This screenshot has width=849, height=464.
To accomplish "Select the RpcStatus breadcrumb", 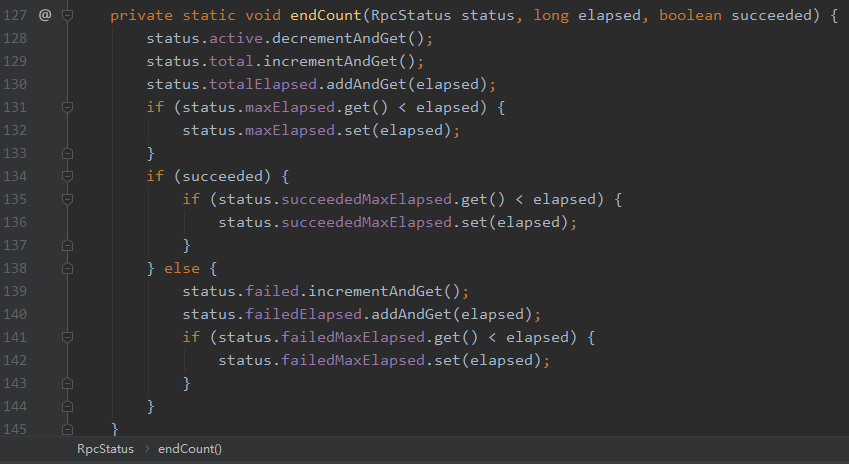I will (x=105, y=449).
